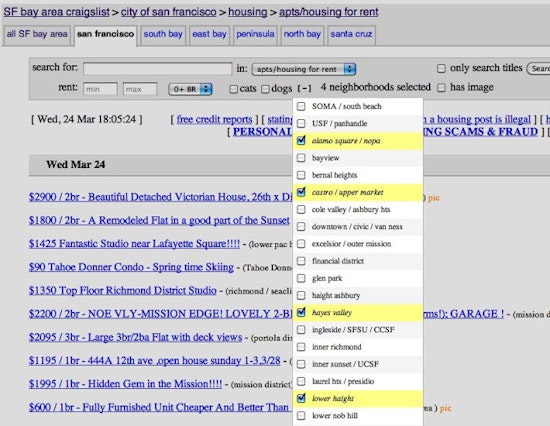550x426 pixels.
Task: Go to city of san francisco breadcrumb
Action: 169,12
